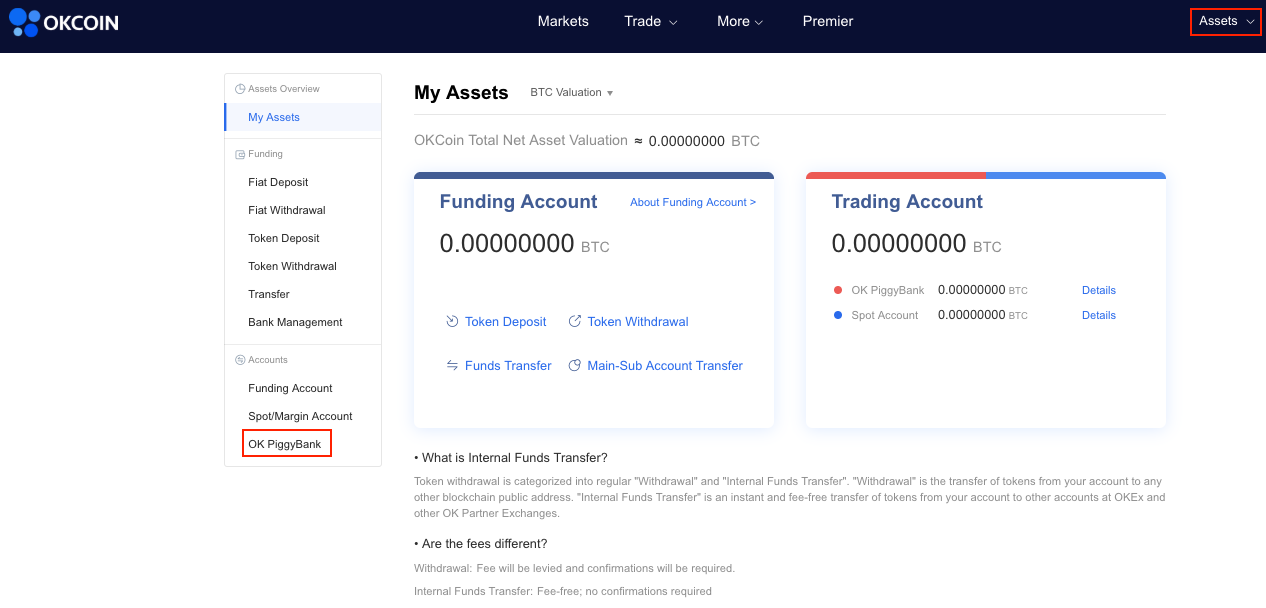View Details for OK PiggyBank balance
The width and height of the screenshot is (1266, 608).
click(x=1099, y=290)
